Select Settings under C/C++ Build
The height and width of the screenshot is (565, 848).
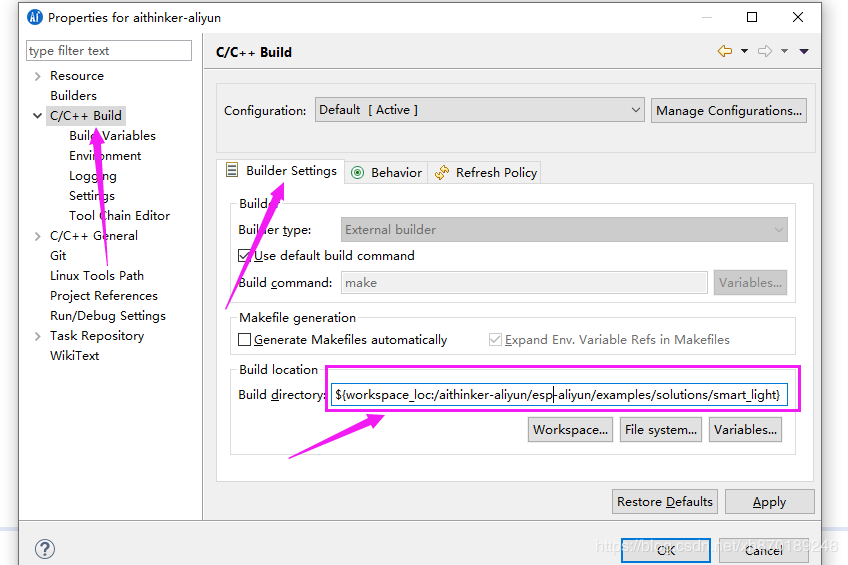click(x=92, y=196)
